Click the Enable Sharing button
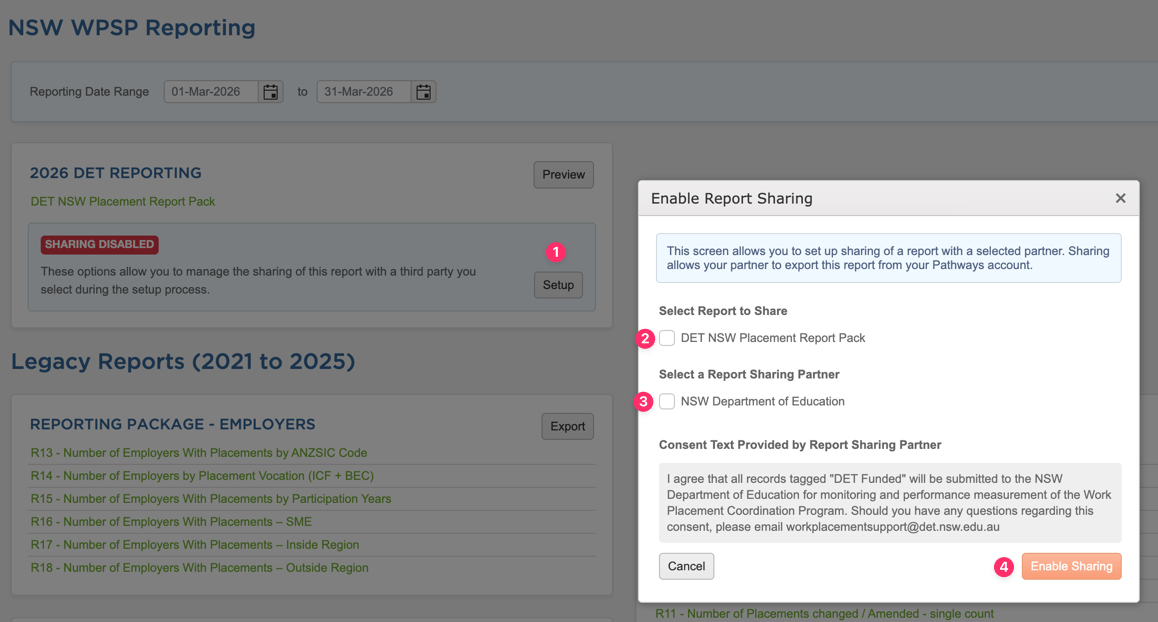The image size is (1158, 622). [x=1071, y=566]
